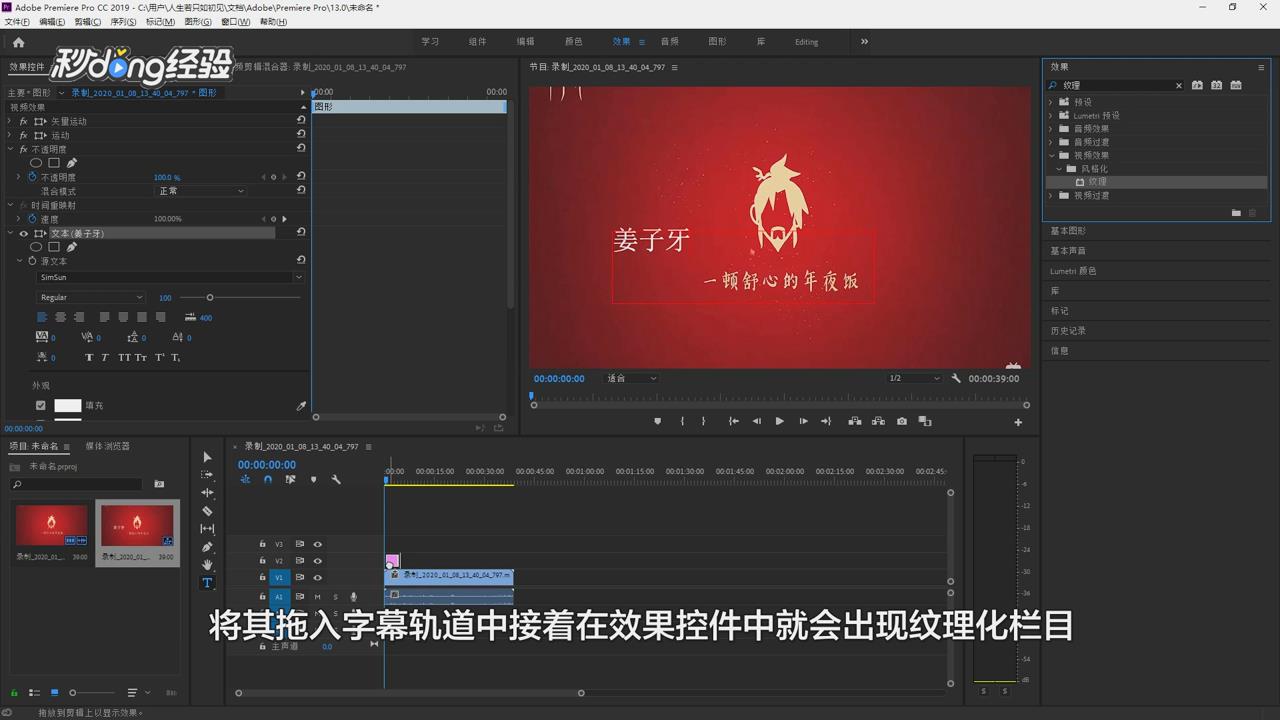Click the font size slider

click(240, 297)
